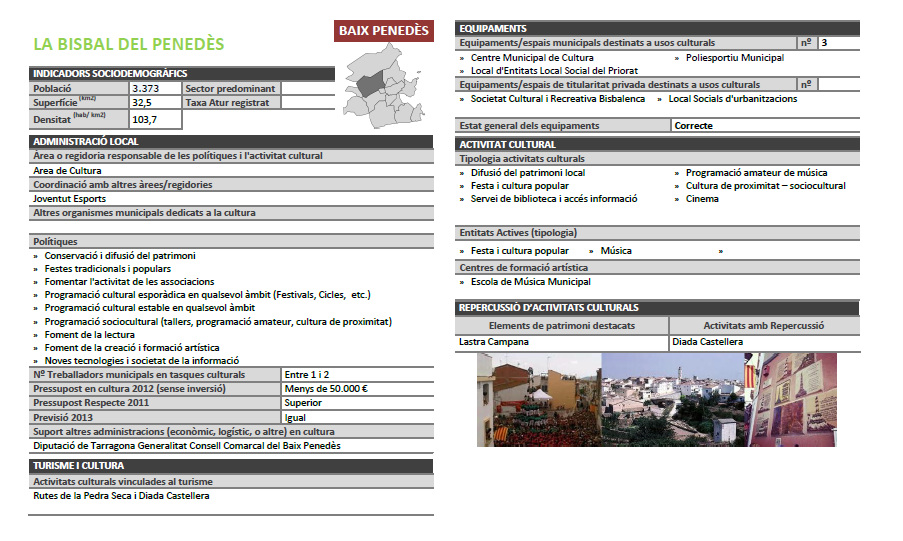Click the town panorama photo
The height and width of the screenshot is (541, 903).
(x=673, y=400)
